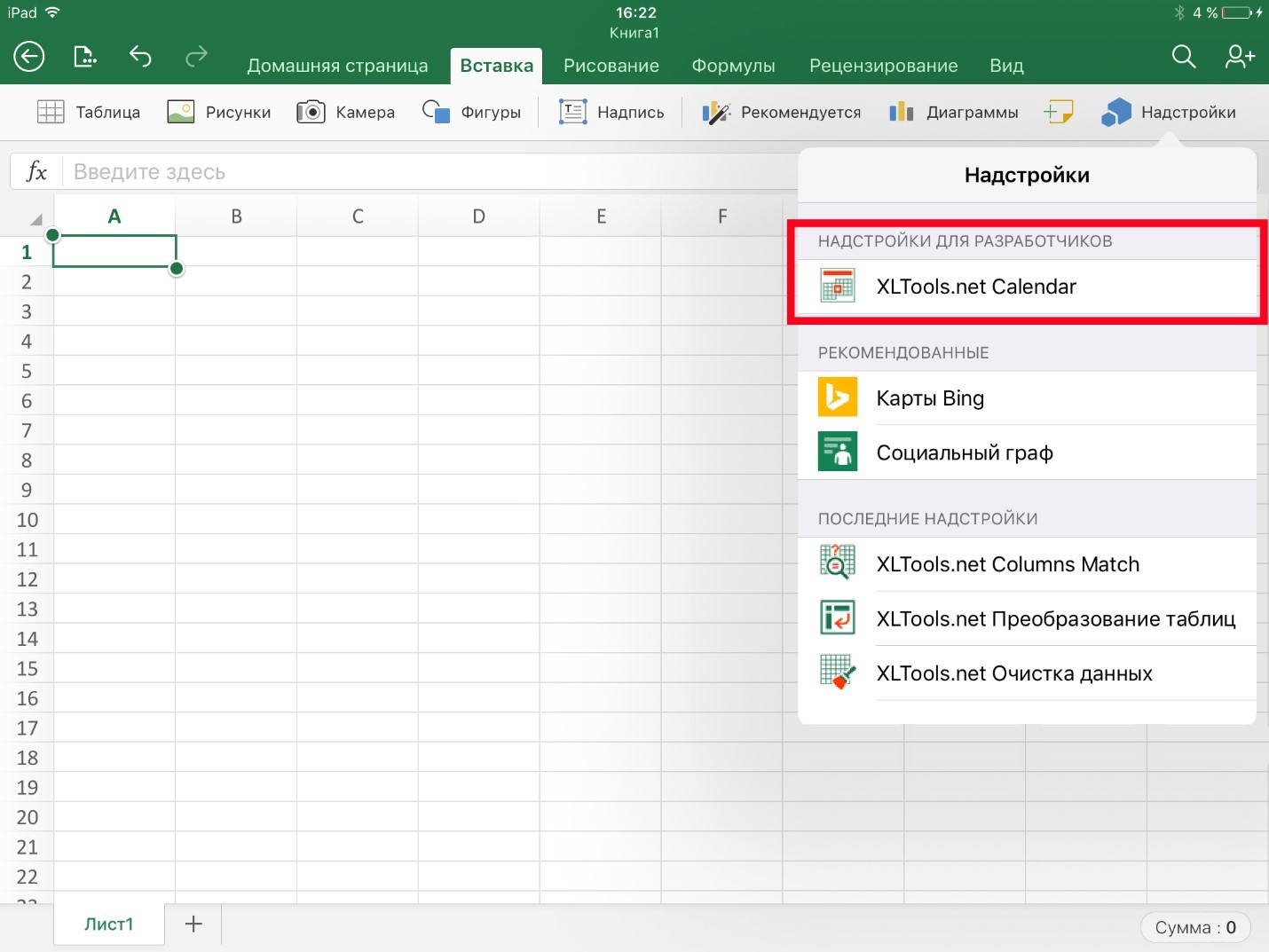Screen dimensions: 1269x952
Task: Click XLTools.net Calendar label text
Action: point(976,287)
